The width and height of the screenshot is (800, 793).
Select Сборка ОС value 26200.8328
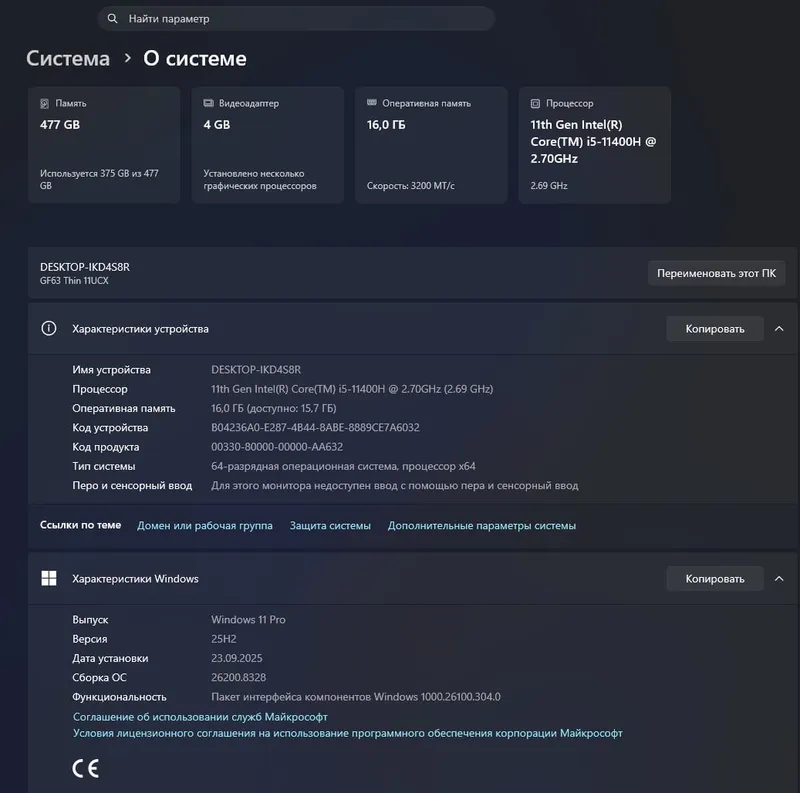tap(238, 678)
